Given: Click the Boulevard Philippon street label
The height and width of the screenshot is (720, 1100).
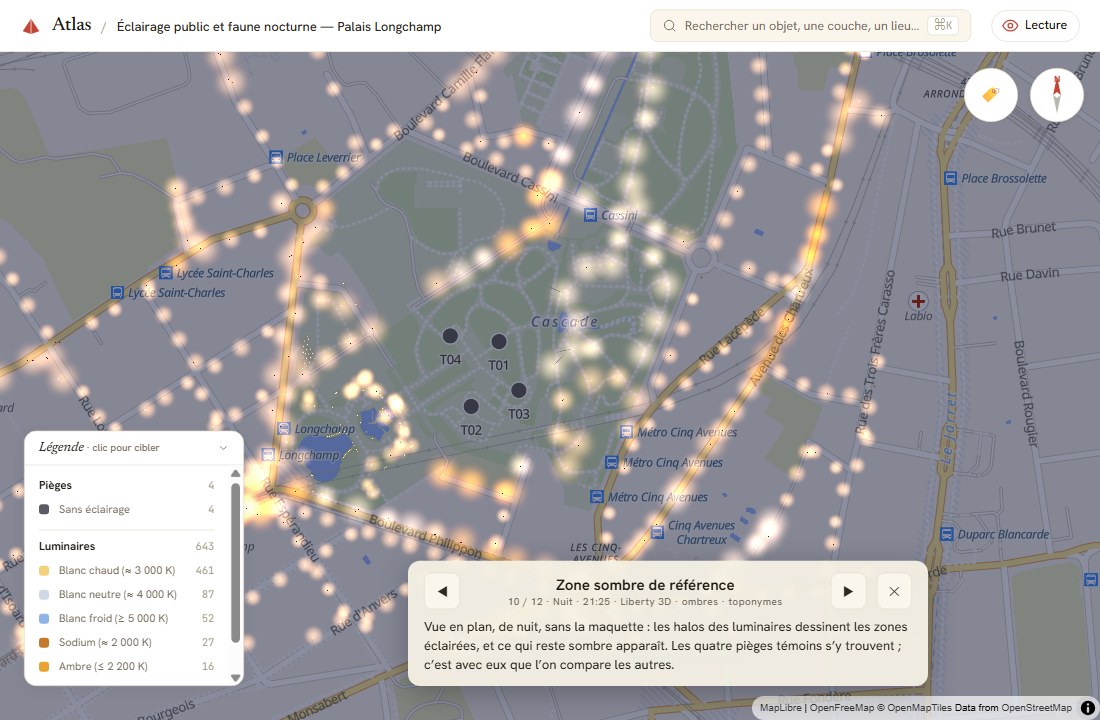Looking at the screenshot, I should 425,536.
